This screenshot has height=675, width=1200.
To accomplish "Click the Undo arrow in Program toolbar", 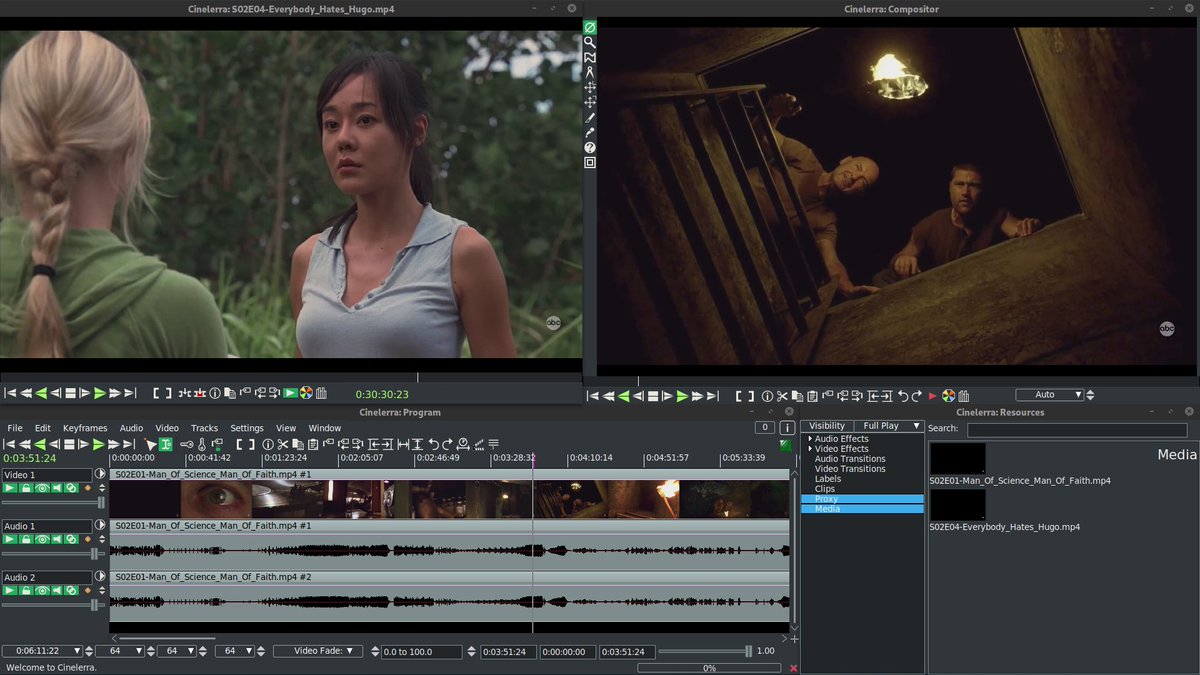I will tap(433, 444).
